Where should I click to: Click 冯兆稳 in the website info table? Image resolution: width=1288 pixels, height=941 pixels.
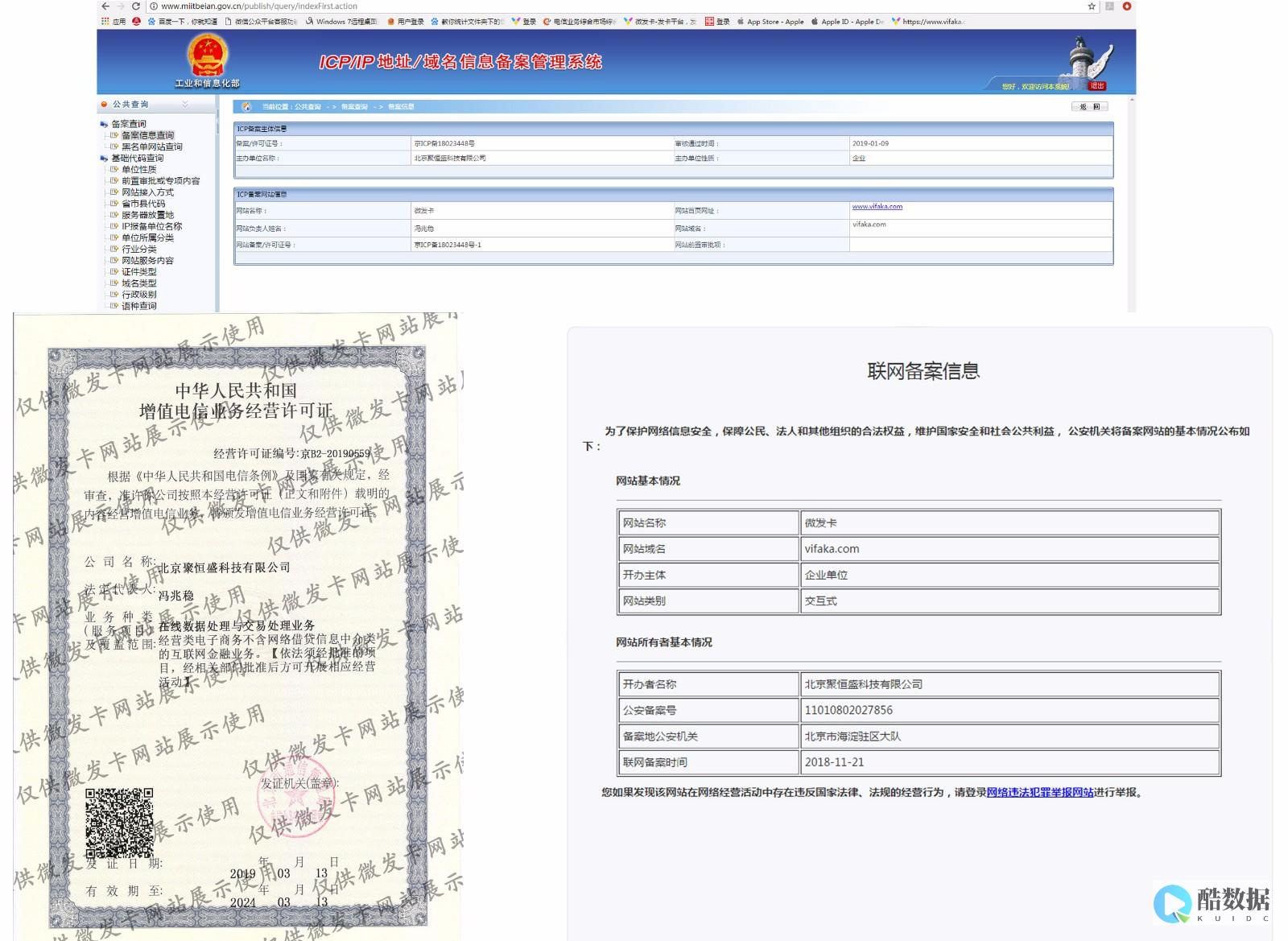[423, 229]
